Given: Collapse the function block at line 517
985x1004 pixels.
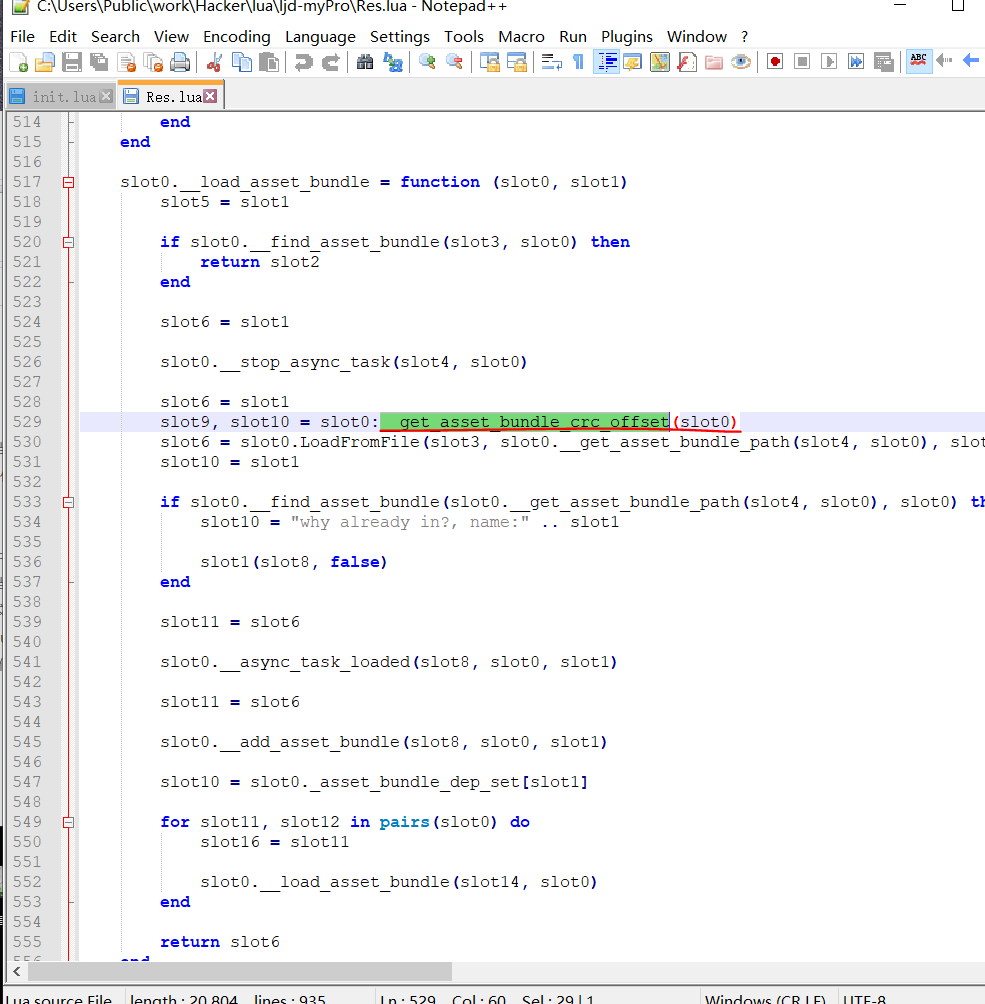Looking at the screenshot, I should (x=69, y=182).
